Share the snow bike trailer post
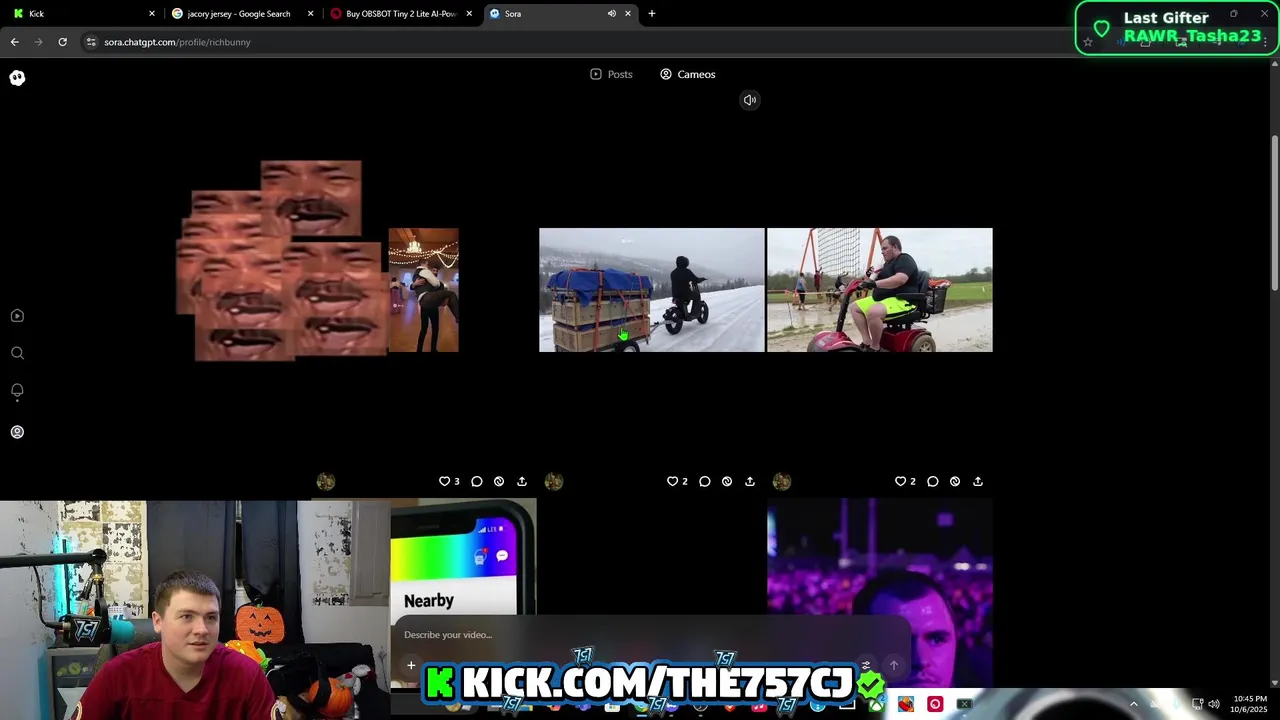Image resolution: width=1280 pixels, height=720 pixels. 750,481
